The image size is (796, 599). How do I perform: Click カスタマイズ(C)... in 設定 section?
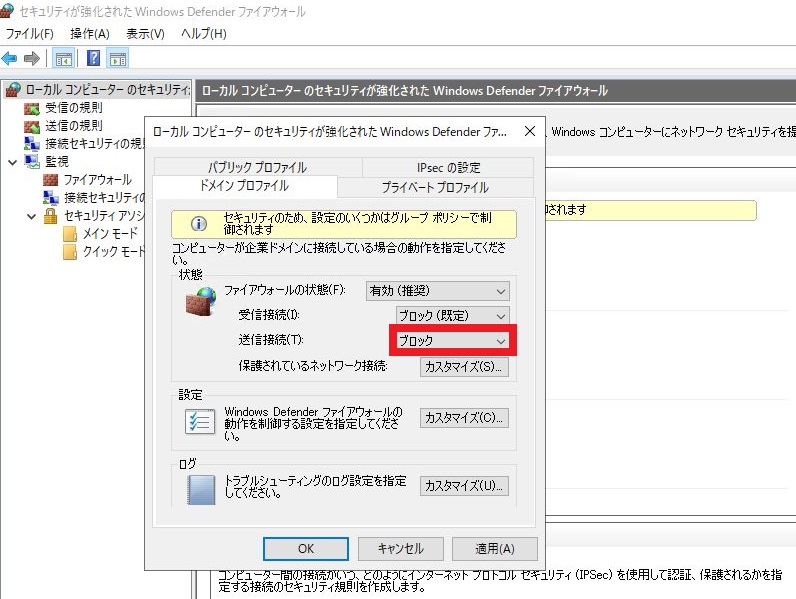(464, 418)
